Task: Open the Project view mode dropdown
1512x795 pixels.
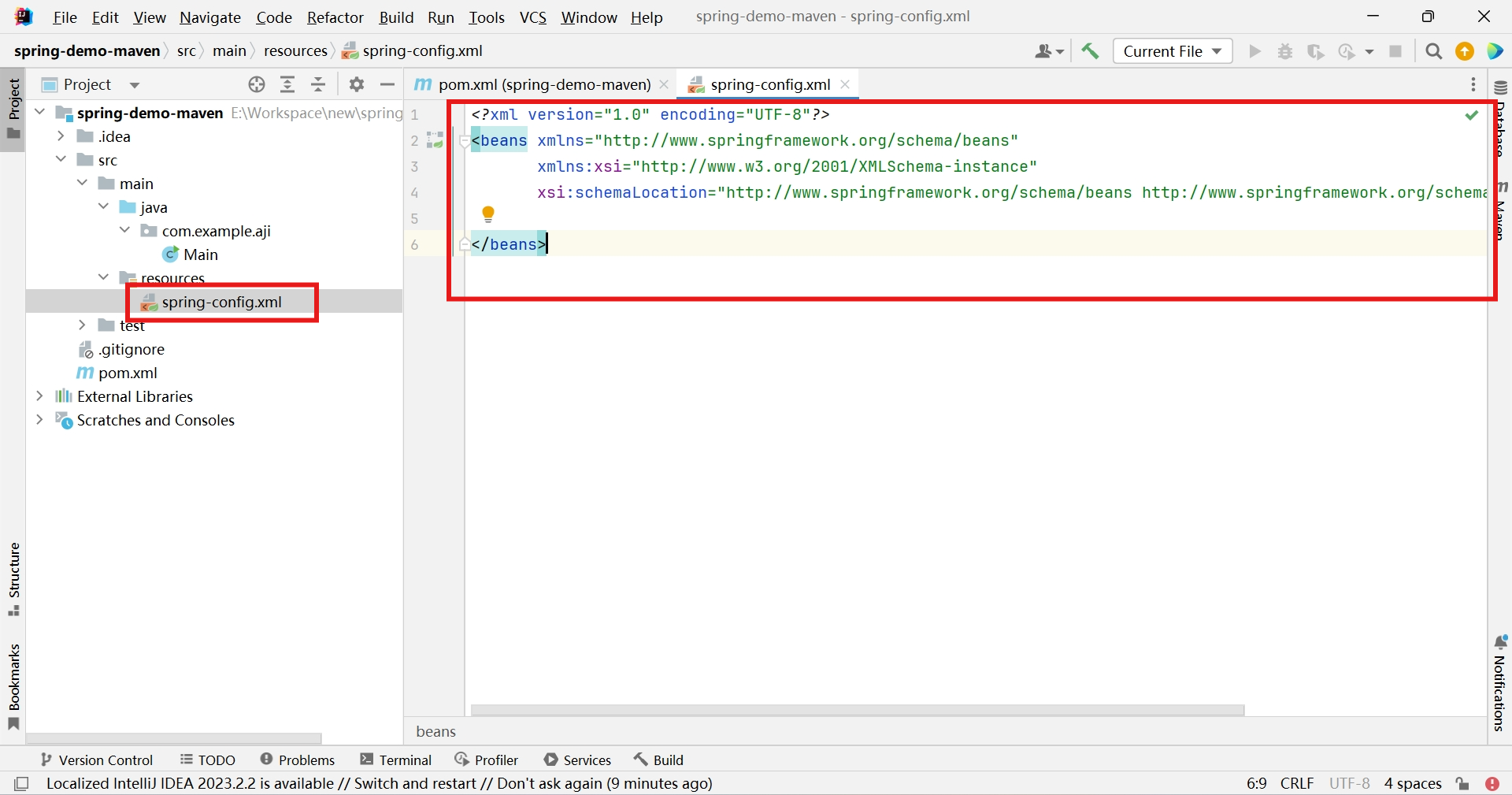Action: (135, 85)
